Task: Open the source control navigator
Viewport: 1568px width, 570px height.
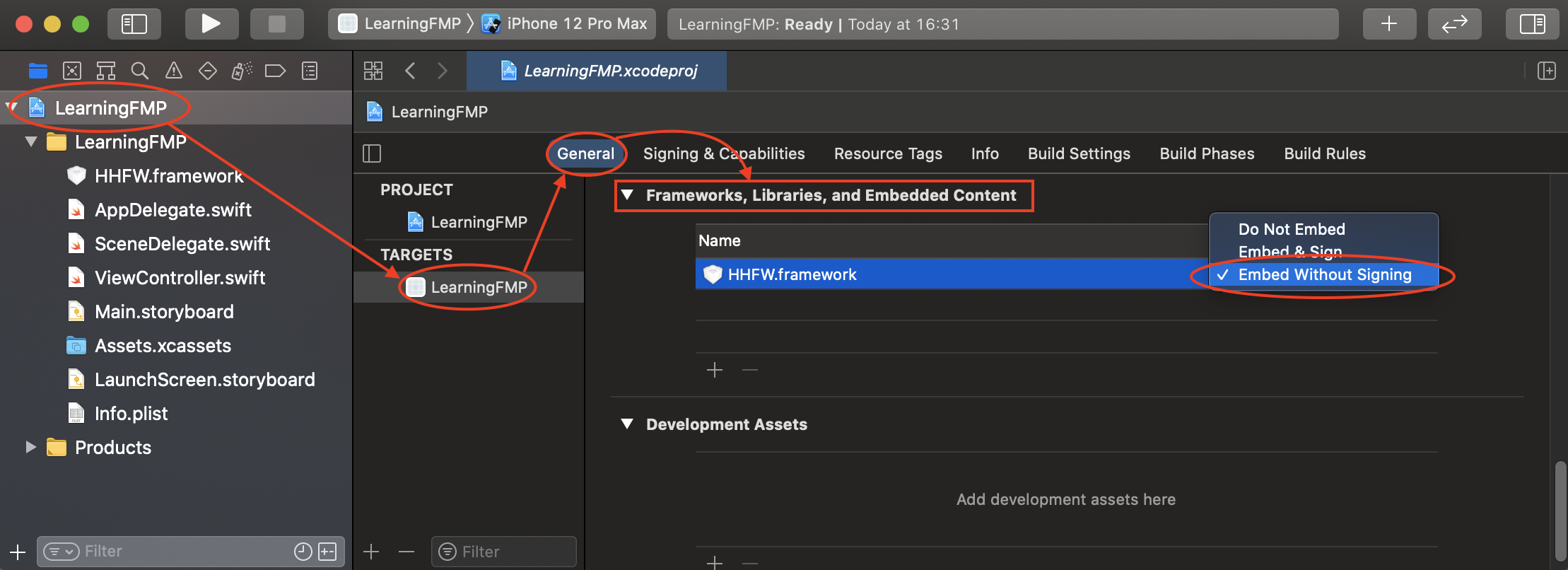Action: click(72, 71)
